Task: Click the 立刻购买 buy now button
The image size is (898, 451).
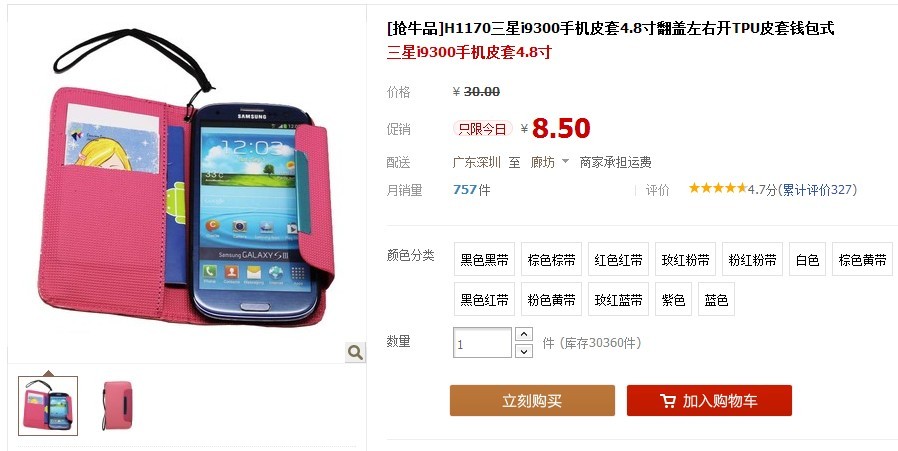Action: coord(532,401)
